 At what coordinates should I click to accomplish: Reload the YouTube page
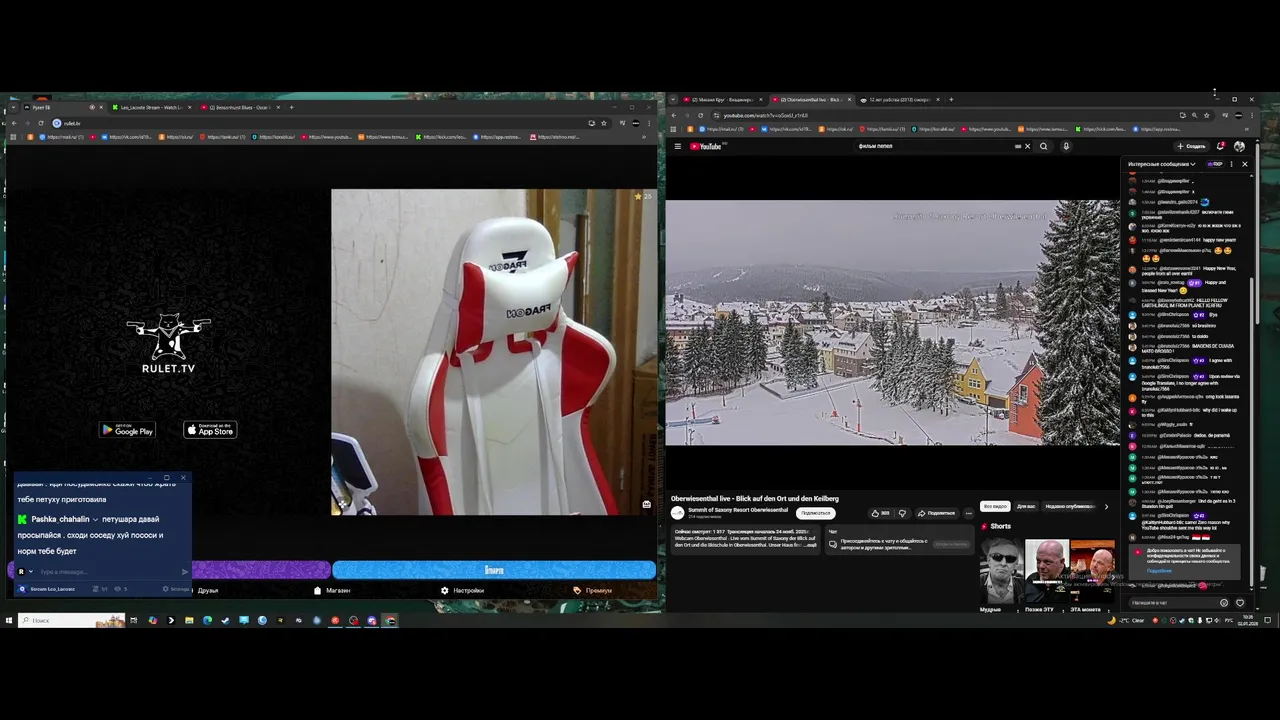click(700, 115)
